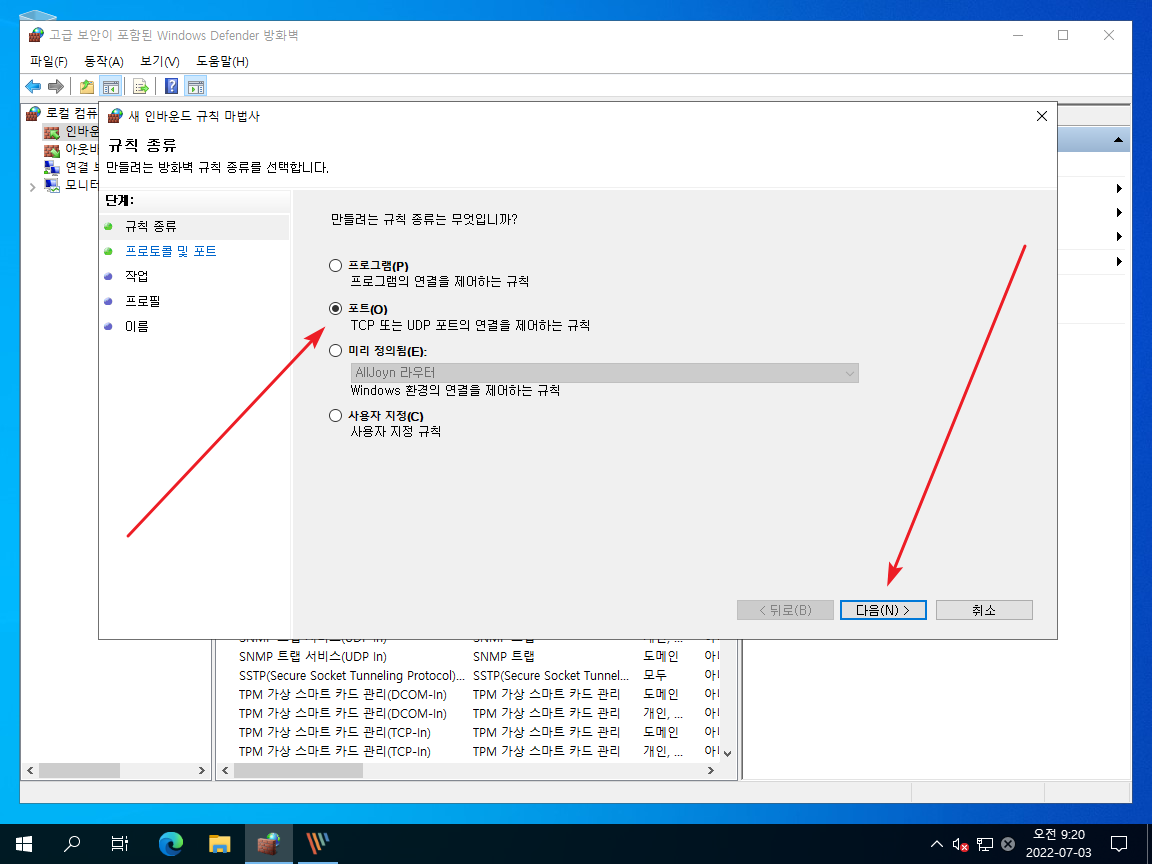Click the network tray icon
Viewport: 1152px width, 864px height.
click(x=984, y=845)
